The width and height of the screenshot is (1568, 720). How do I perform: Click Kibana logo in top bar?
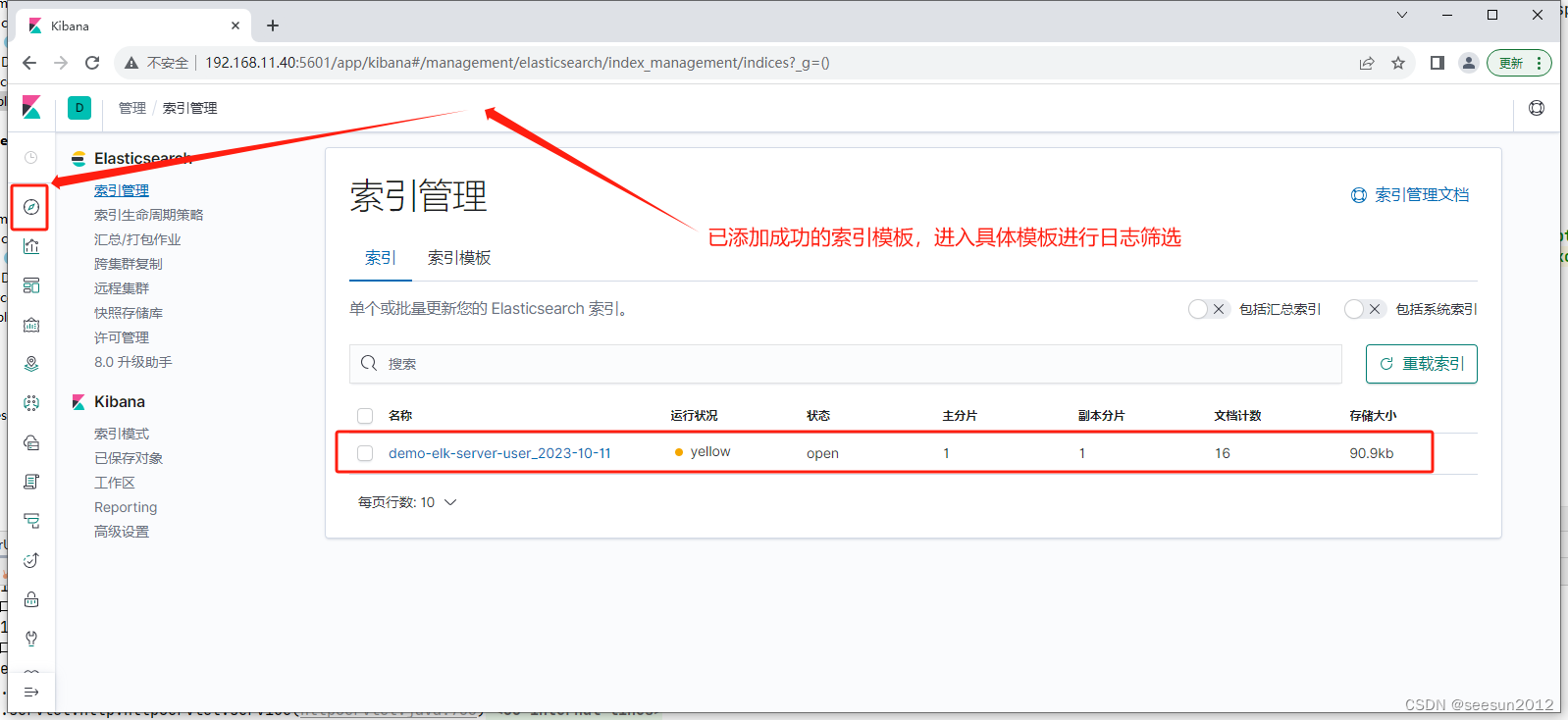[31, 108]
